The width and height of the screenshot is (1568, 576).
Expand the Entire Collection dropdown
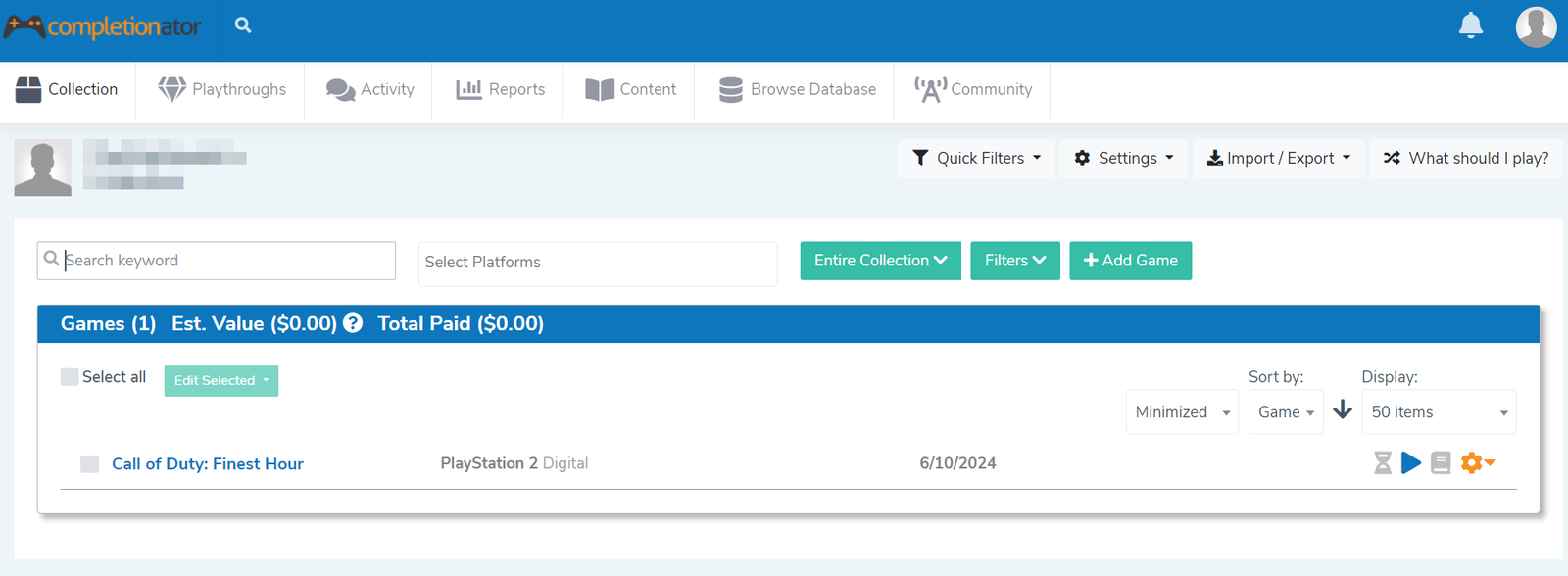(x=880, y=261)
